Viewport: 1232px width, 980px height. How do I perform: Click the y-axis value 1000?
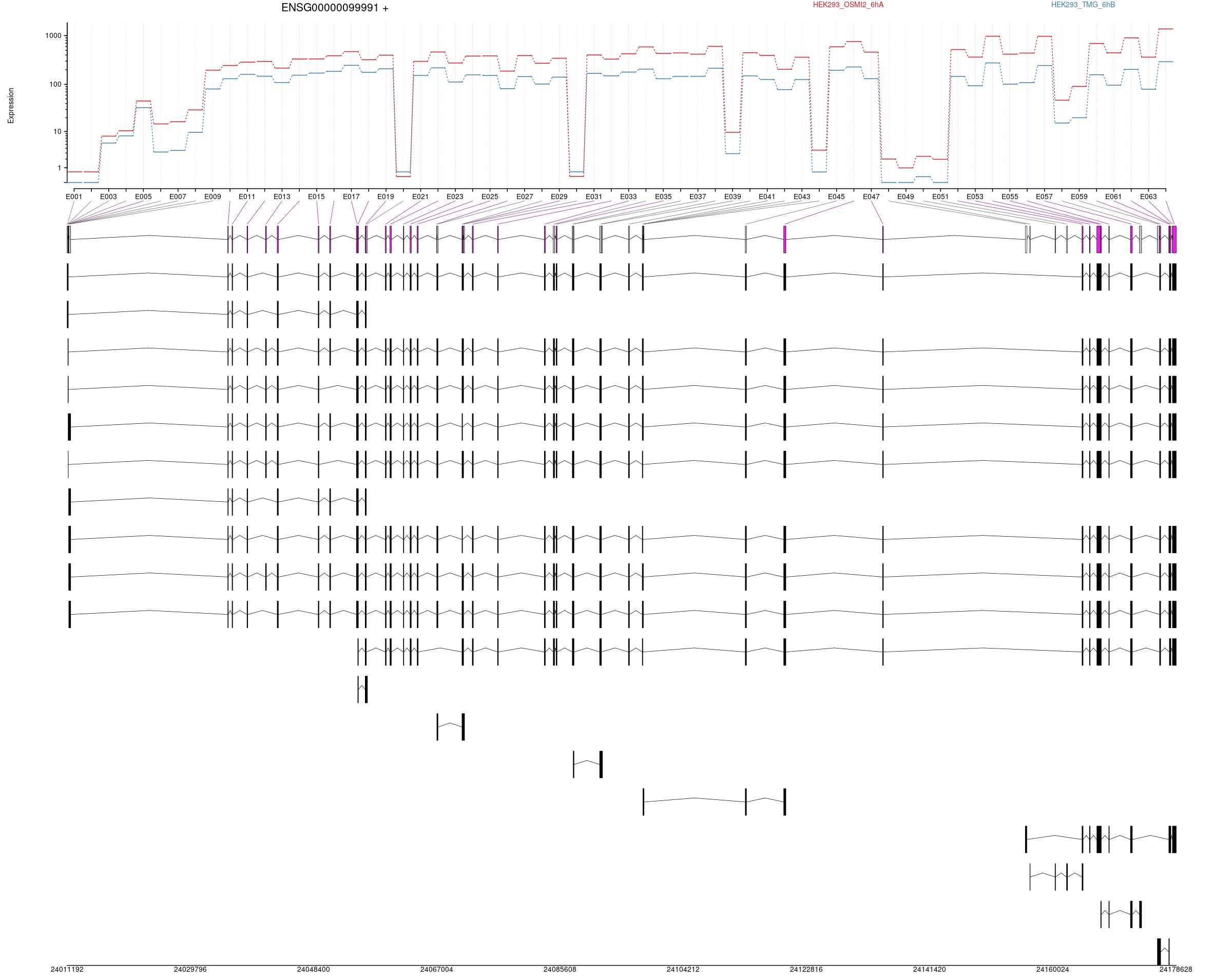53,36
